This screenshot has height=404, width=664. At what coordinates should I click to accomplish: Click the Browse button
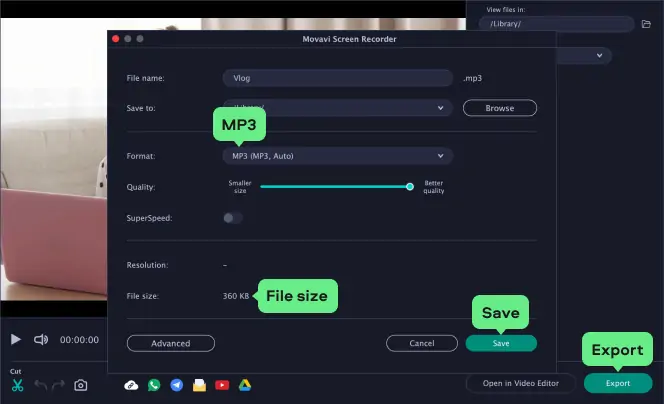[500, 108]
